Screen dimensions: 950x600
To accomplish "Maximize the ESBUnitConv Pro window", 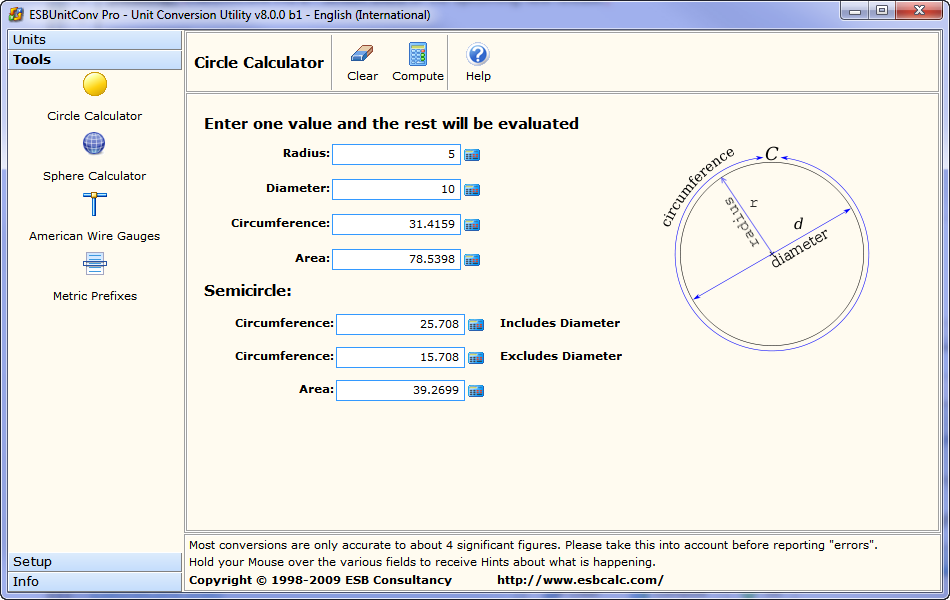I will tap(882, 11).
